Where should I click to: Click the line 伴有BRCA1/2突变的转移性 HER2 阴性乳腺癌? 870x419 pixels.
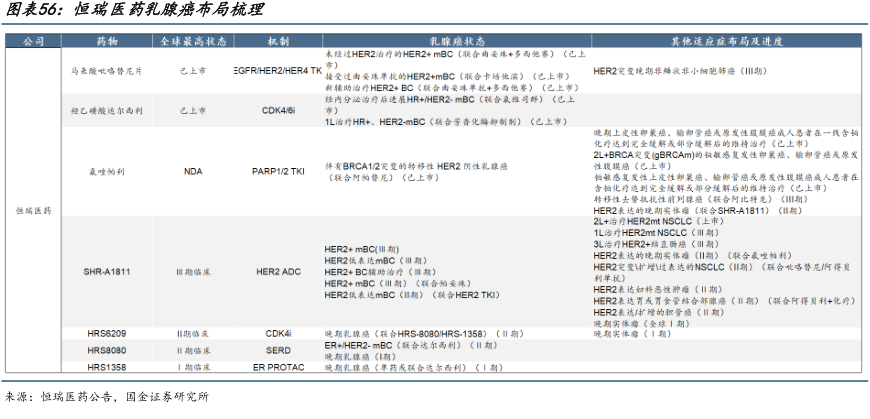coord(416,166)
